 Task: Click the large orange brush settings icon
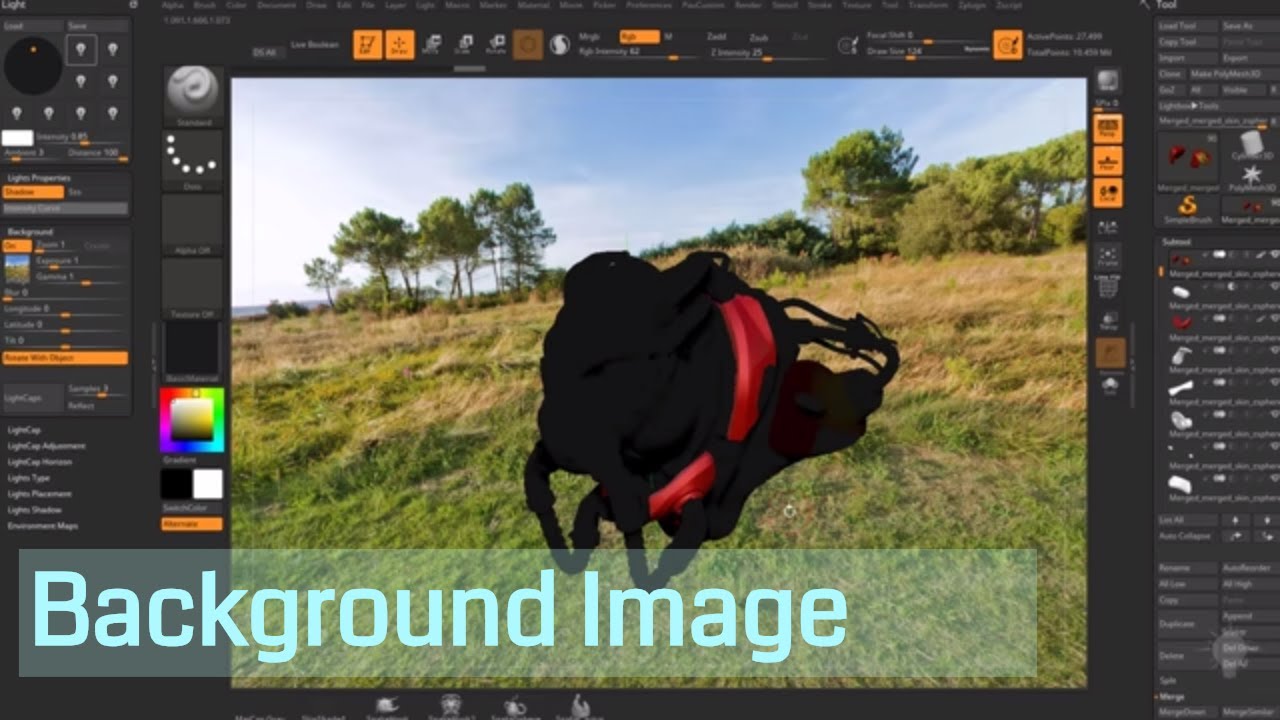[x=1007, y=45]
